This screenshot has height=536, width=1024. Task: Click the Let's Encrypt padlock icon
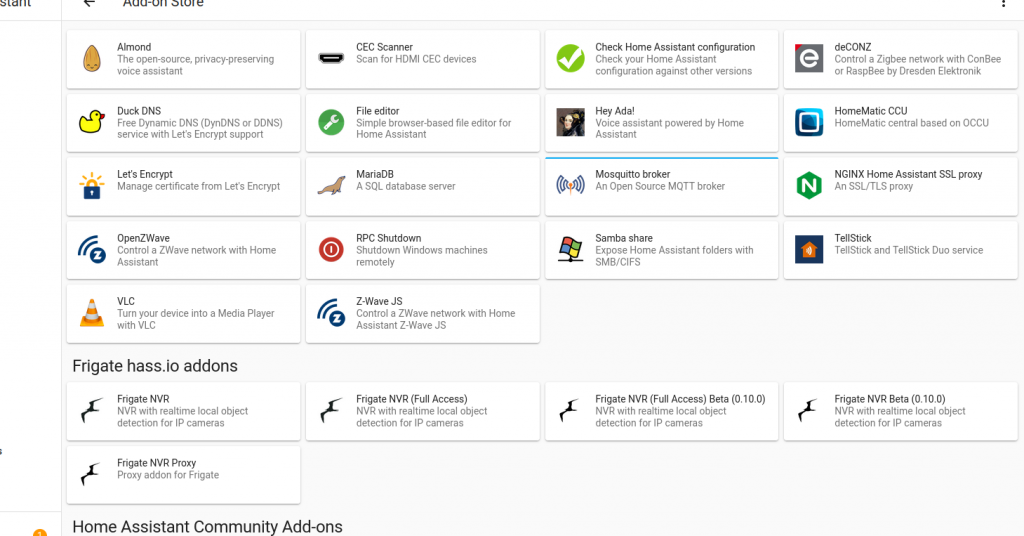[92, 186]
